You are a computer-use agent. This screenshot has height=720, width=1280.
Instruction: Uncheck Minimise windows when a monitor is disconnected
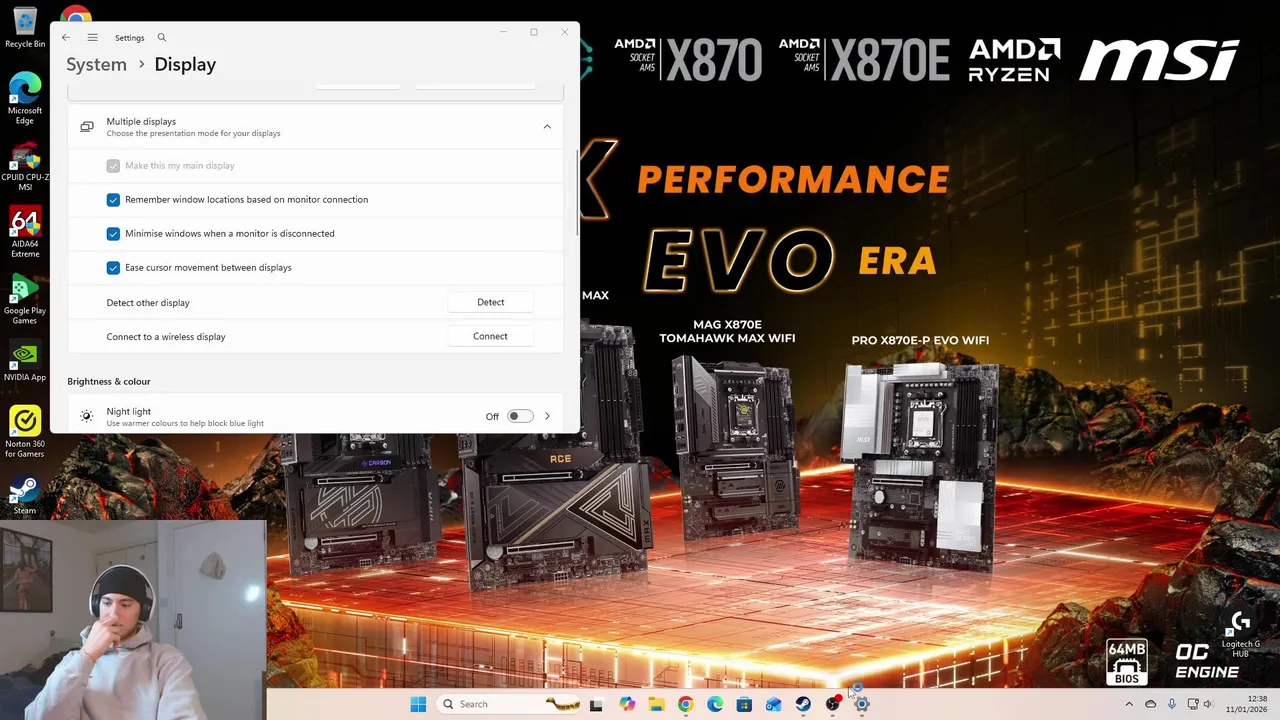point(113,234)
